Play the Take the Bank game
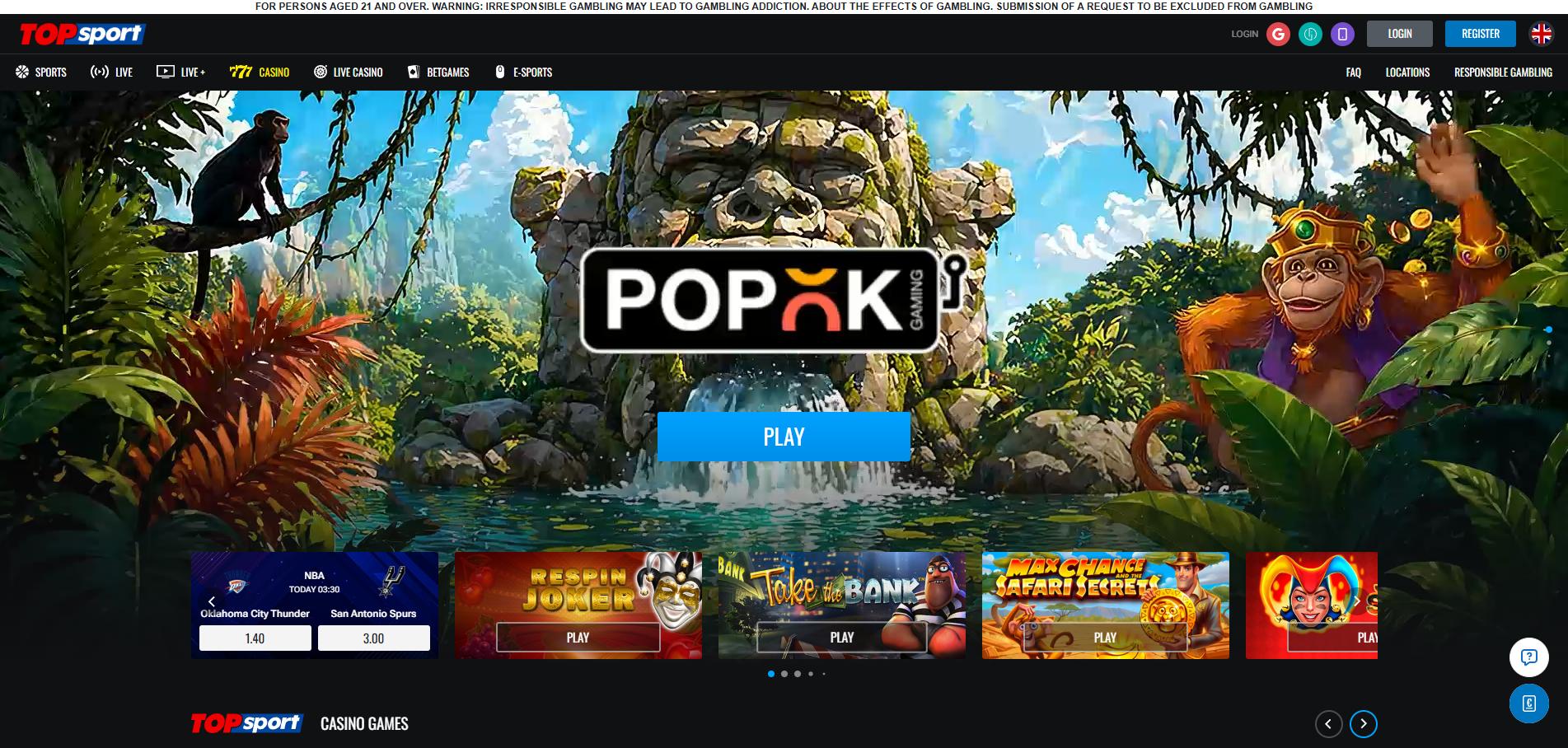 (841, 638)
